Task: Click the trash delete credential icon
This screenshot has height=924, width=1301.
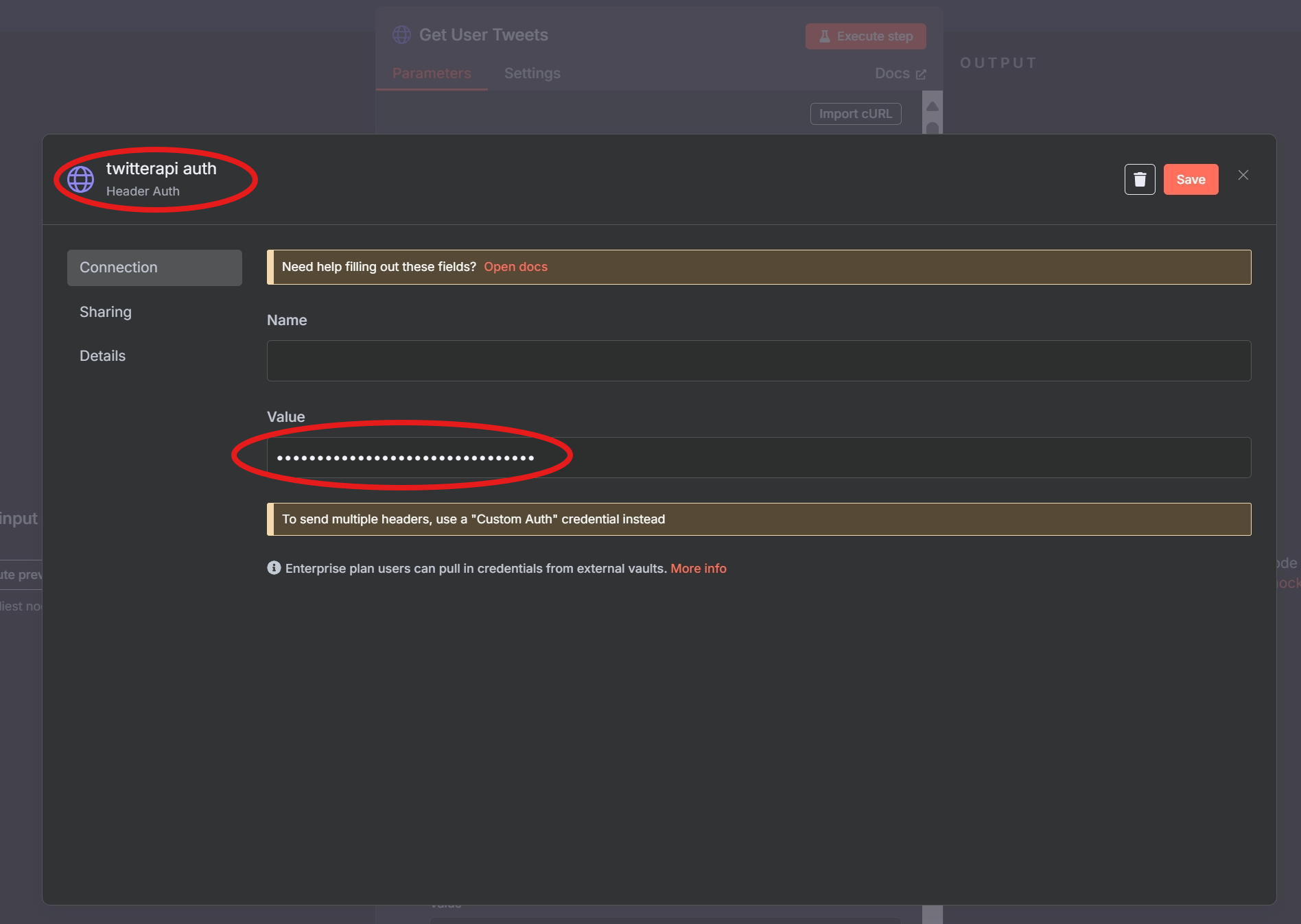Action: pyautogui.click(x=1139, y=180)
